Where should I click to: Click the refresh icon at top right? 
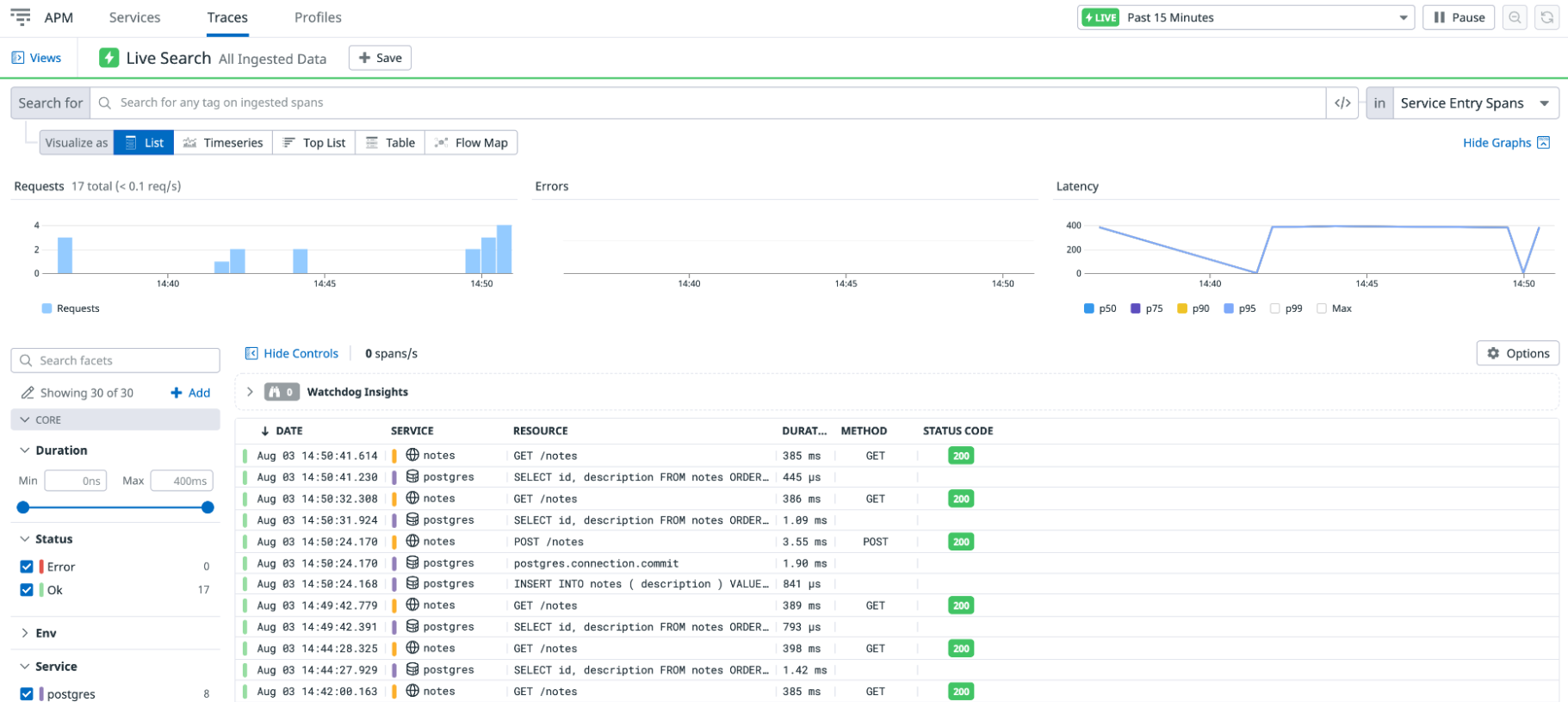click(x=1547, y=17)
